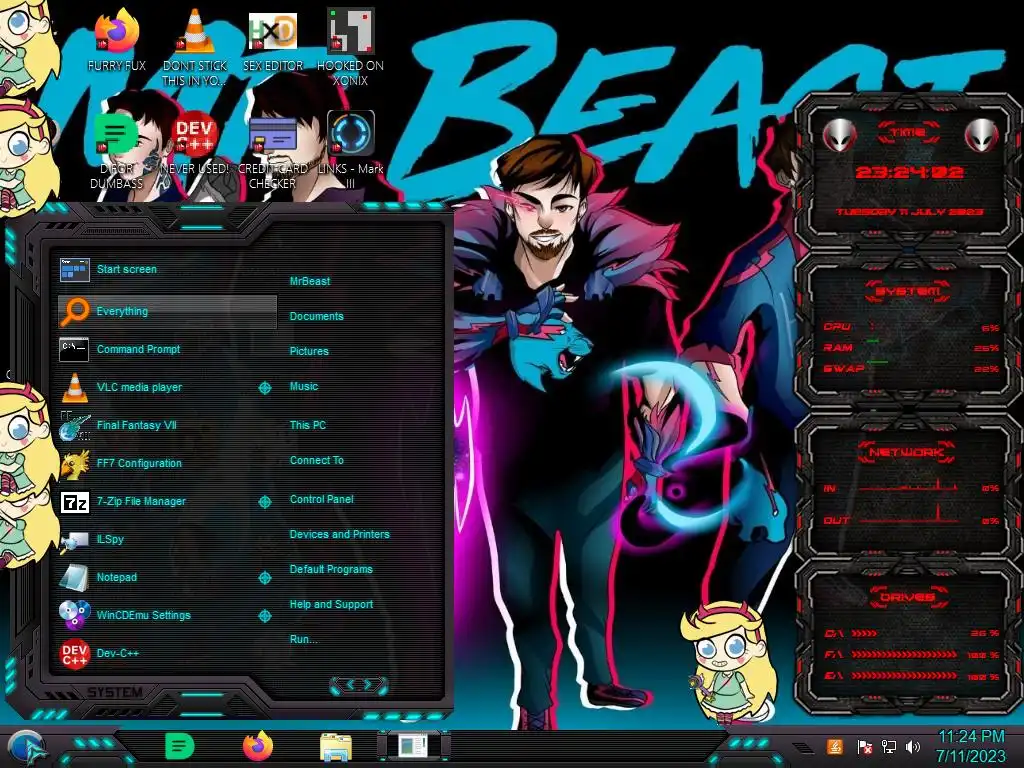
Task: Open the DONT STICK THIS VLC cone shortcut
Action: (x=195, y=46)
